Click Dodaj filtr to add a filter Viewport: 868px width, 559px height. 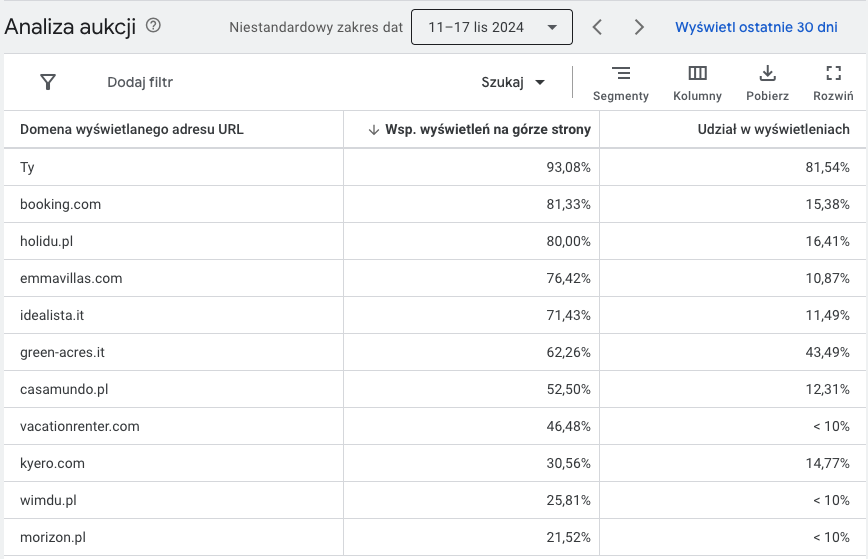point(140,82)
